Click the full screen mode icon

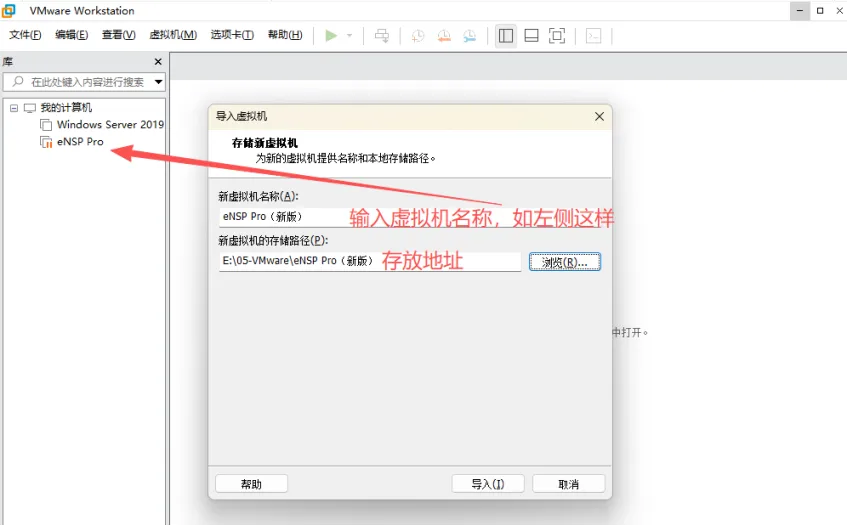tap(557, 36)
